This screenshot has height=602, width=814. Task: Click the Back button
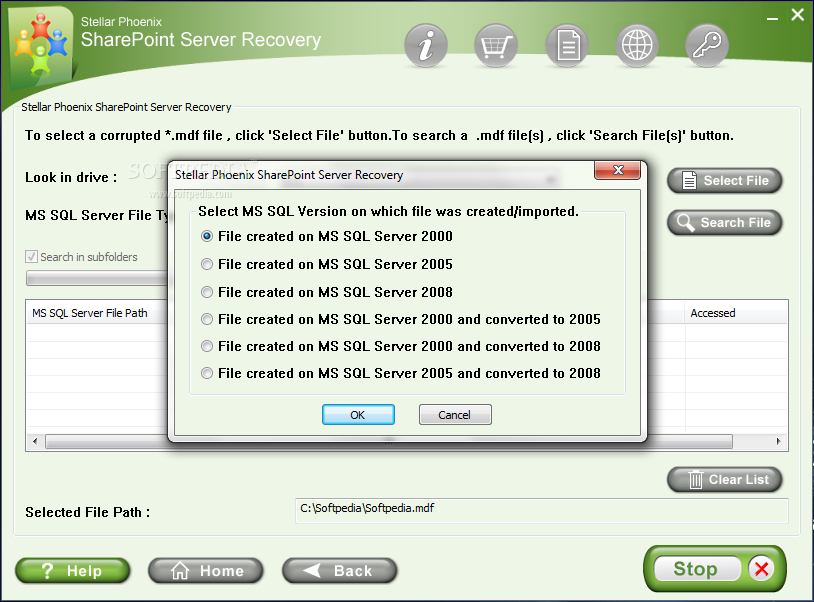coord(340,571)
